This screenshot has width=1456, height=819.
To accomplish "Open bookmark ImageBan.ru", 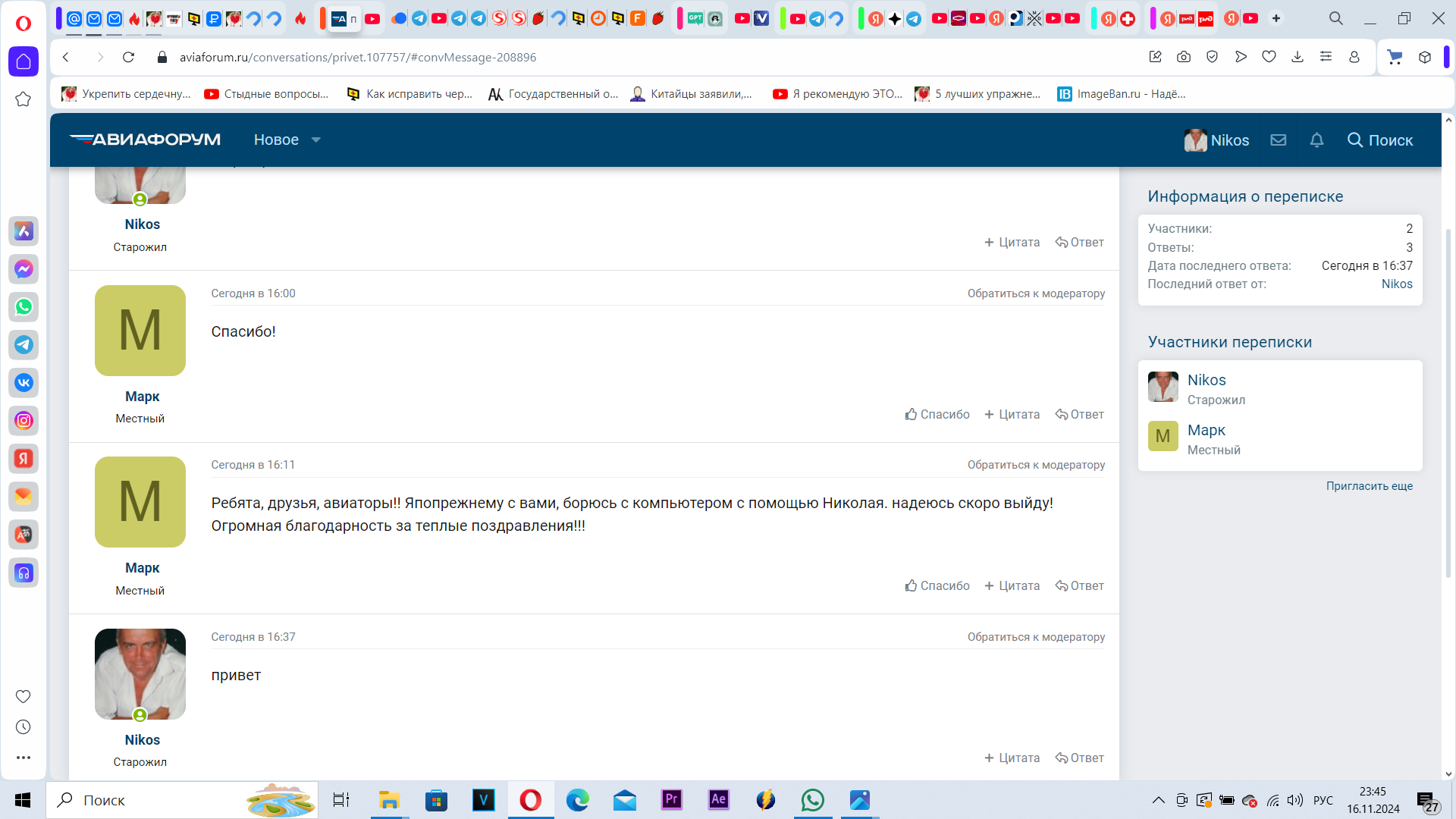I will tap(1122, 94).
